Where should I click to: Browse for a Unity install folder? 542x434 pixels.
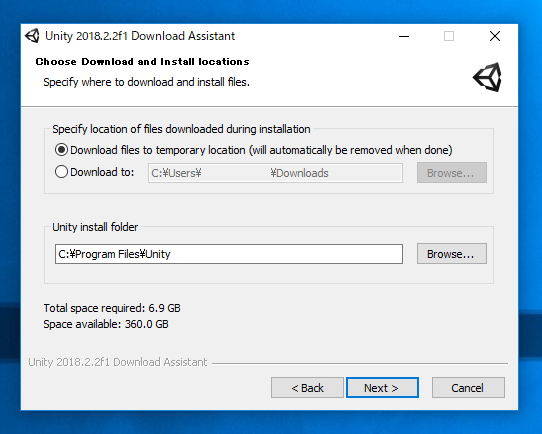451,254
